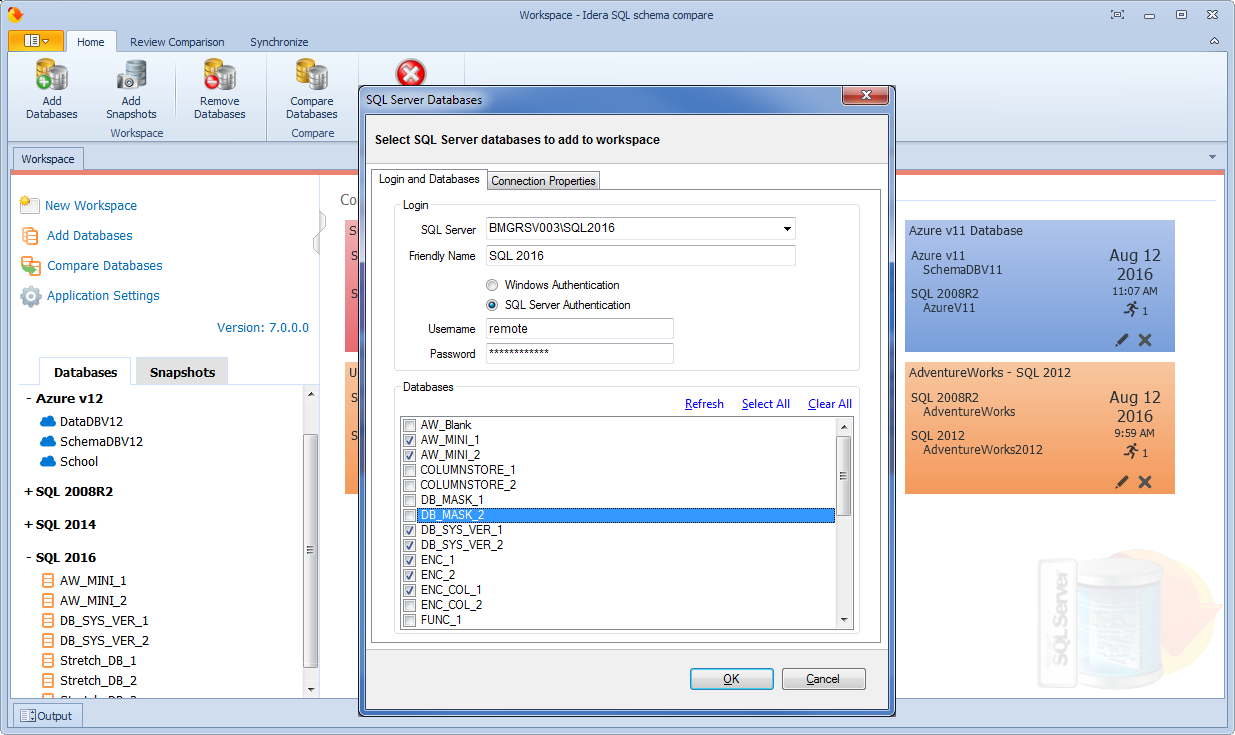Check the DB_MASK_2 database checkbox
This screenshot has width=1235, height=735.
pos(409,515)
